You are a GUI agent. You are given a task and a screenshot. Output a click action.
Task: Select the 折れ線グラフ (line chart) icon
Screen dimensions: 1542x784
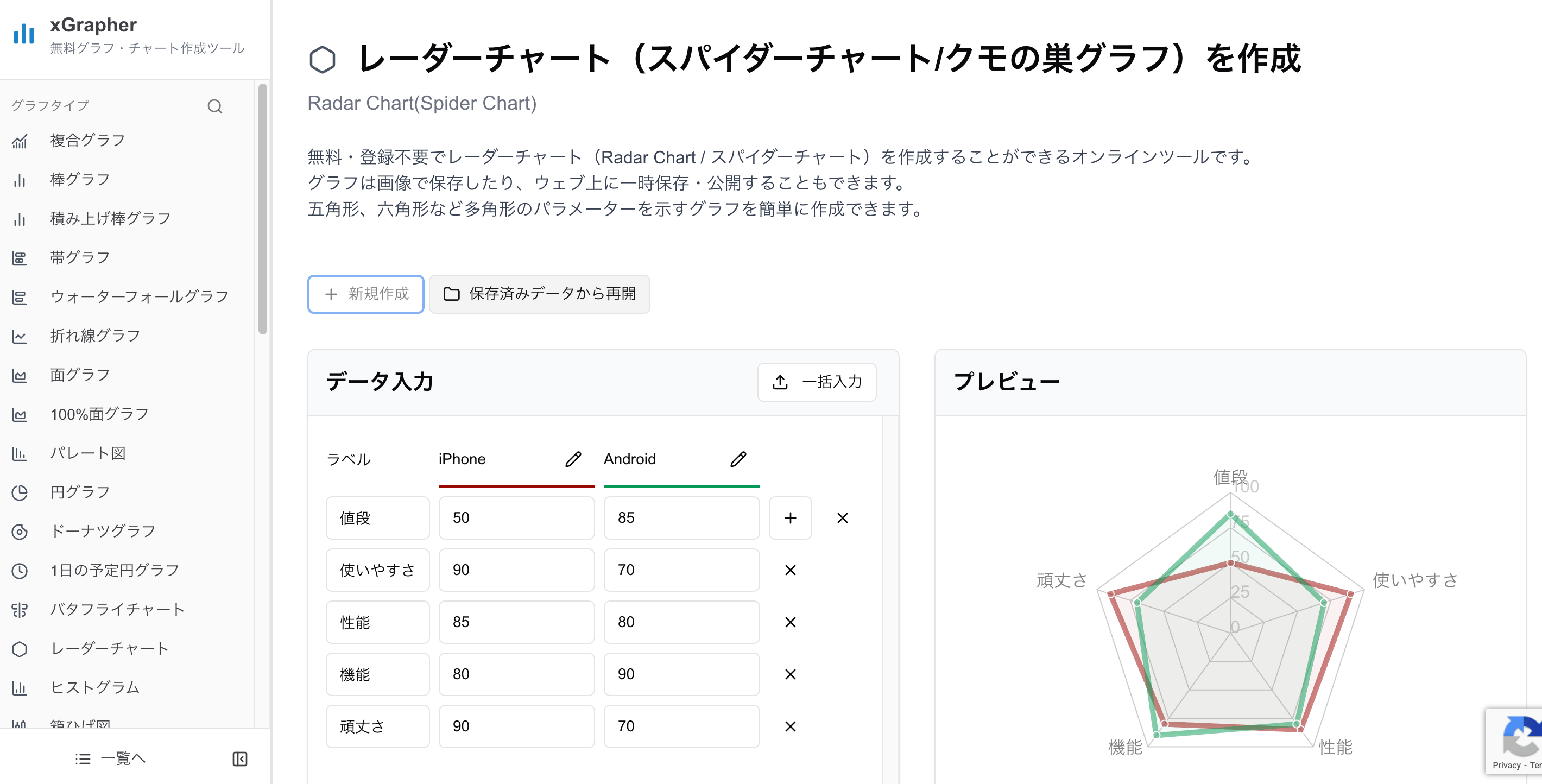point(20,336)
